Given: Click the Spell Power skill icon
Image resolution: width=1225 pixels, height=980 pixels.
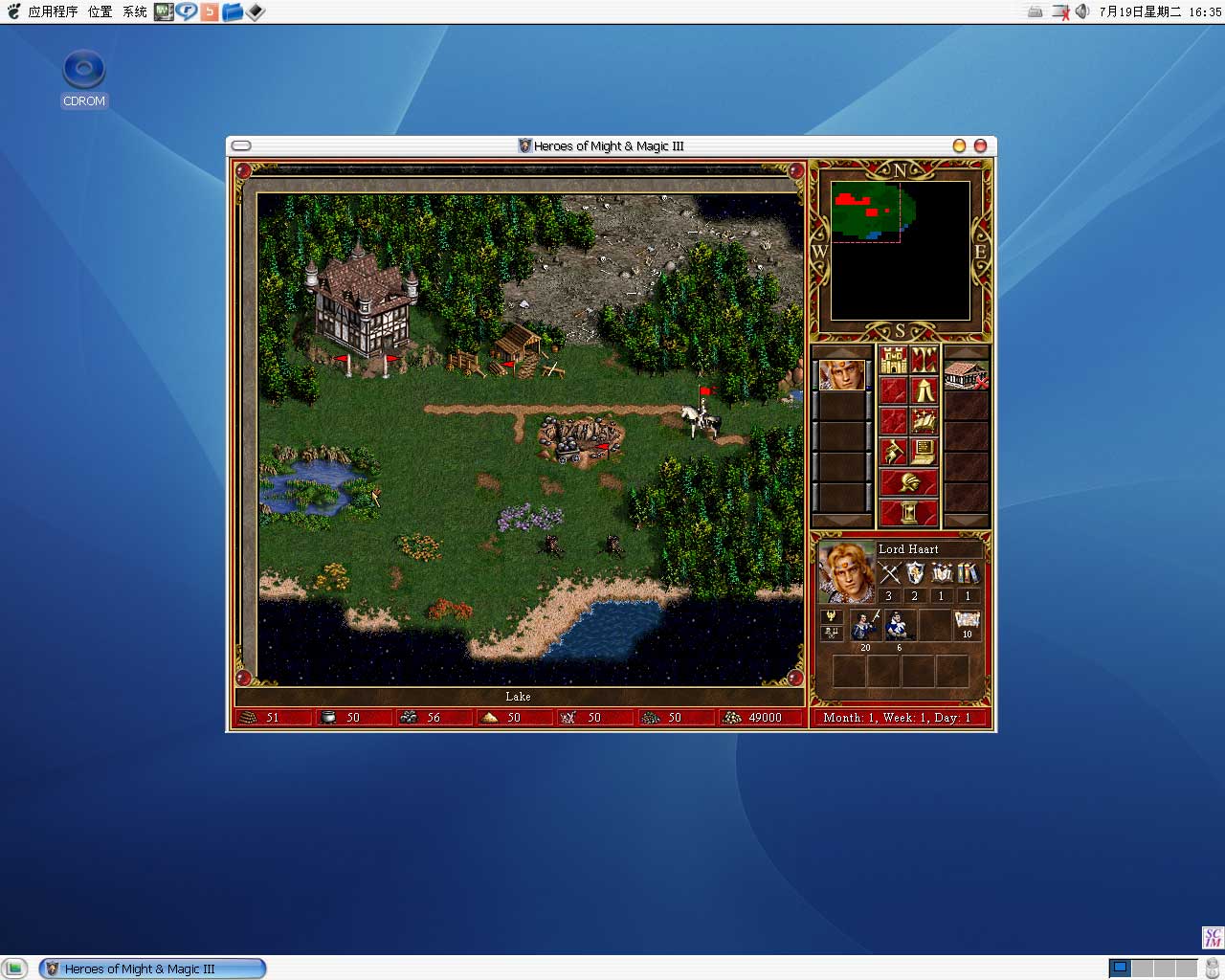Looking at the screenshot, I should tap(942, 573).
